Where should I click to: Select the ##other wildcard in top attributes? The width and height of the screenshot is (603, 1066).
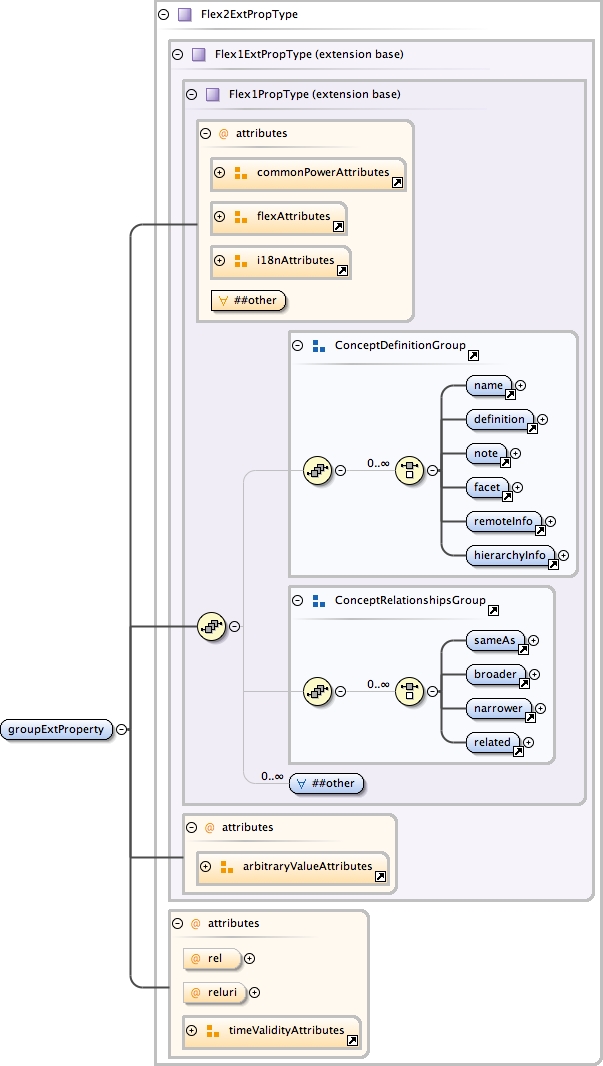click(x=249, y=299)
